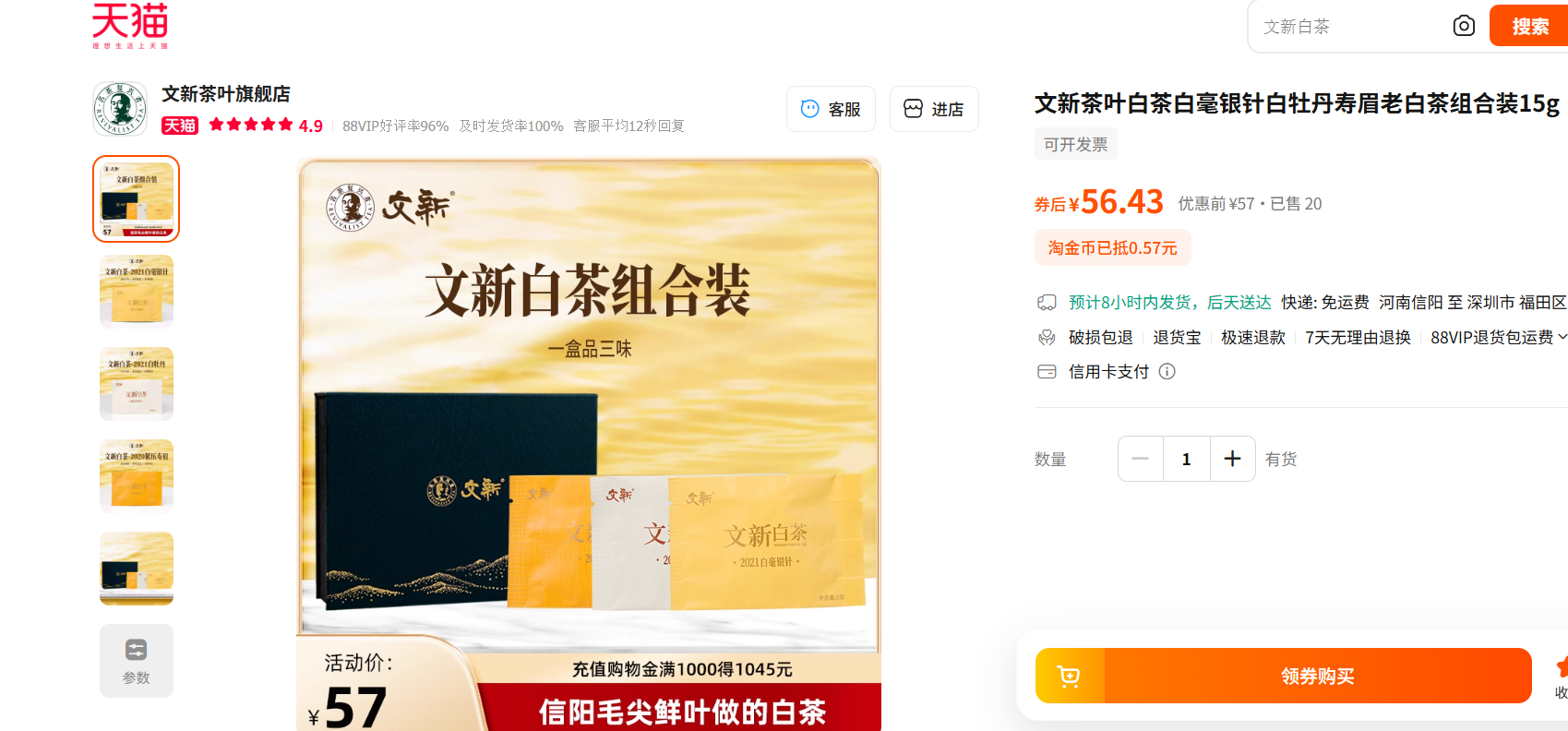Increase quantity with plus button

click(x=1232, y=459)
